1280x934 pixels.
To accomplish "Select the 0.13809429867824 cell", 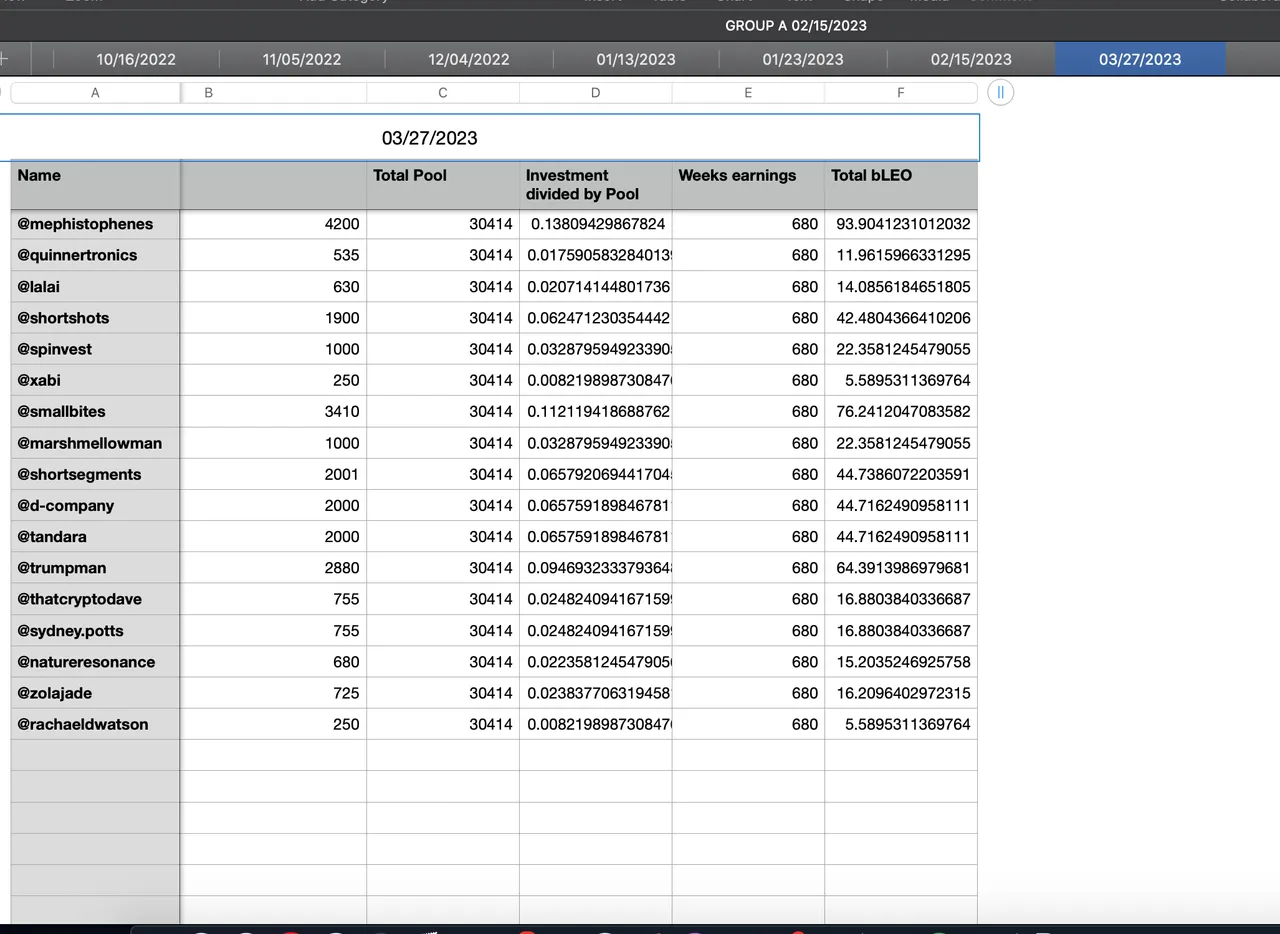I will pyautogui.click(x=596, y=224).
